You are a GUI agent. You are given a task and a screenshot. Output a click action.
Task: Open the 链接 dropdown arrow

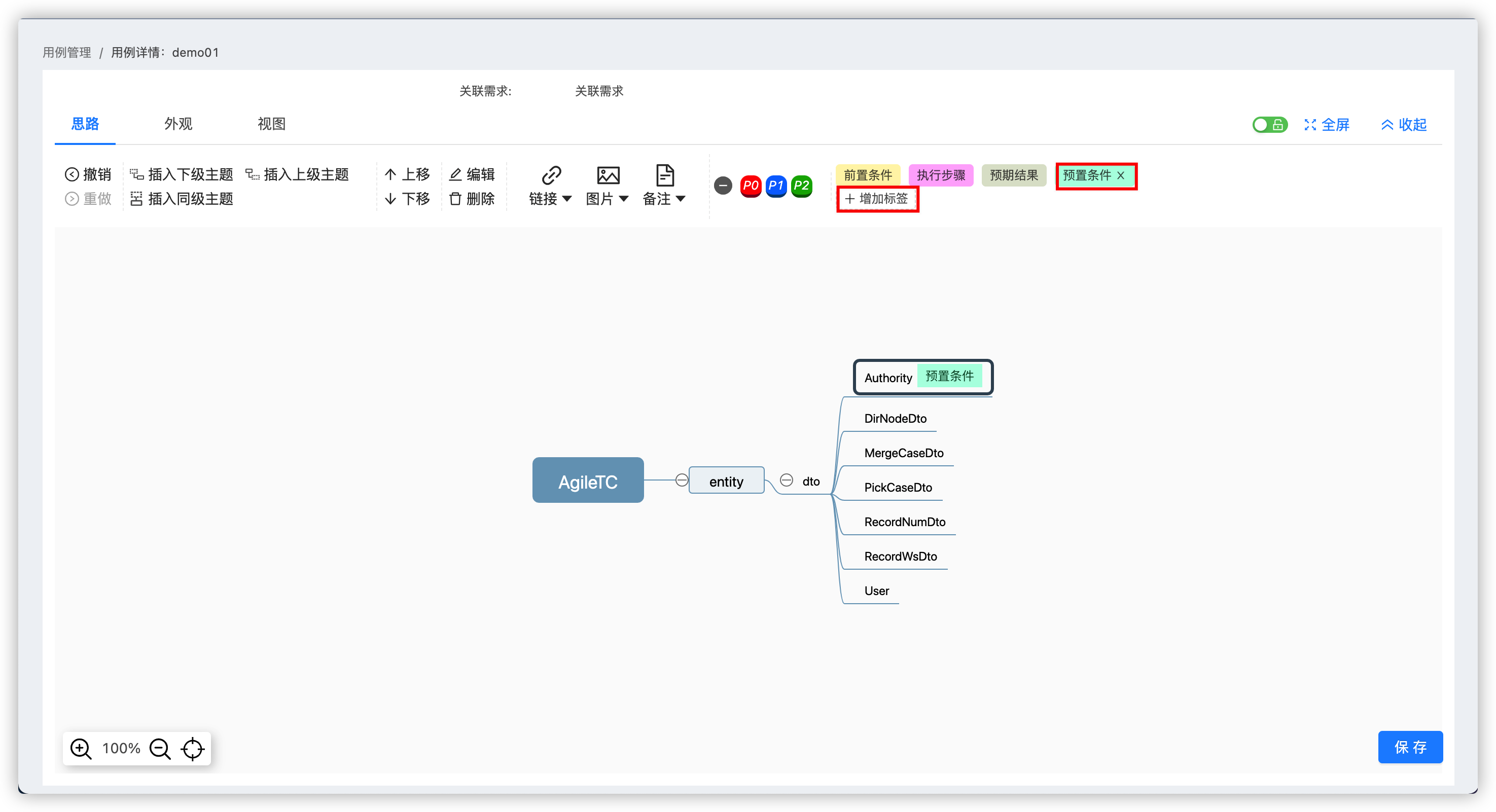click(x=567, y=199)
